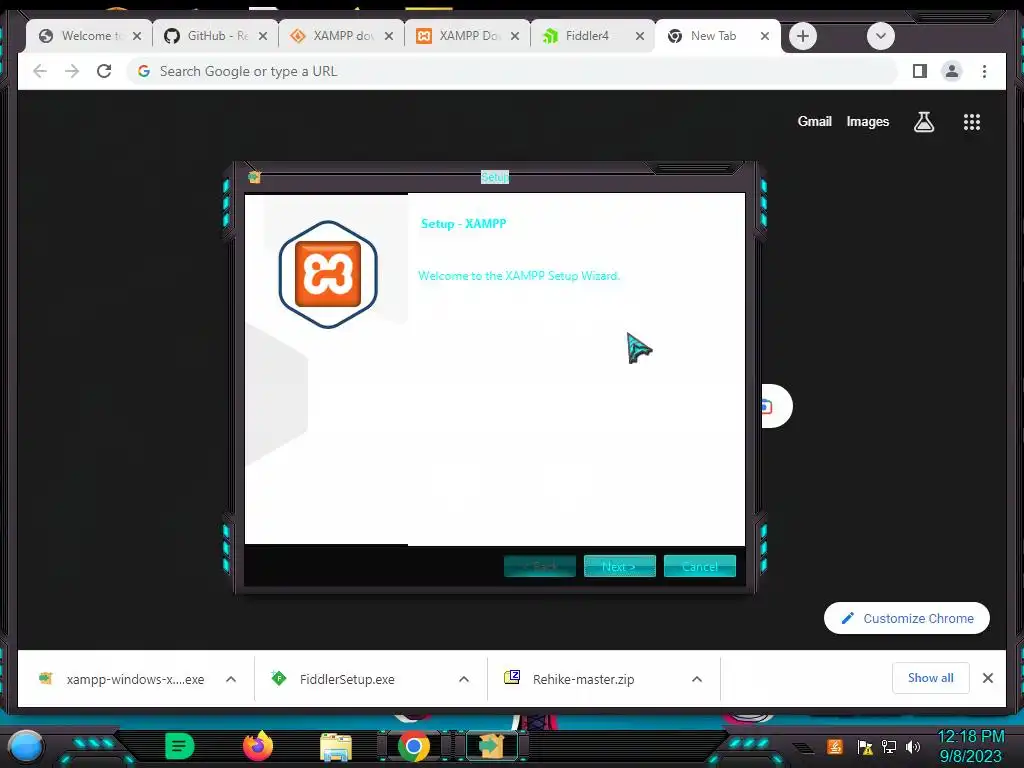Open Chrome's three-dot menu
This screenshot has width=1024, height=768.
[x=984, y=71]
